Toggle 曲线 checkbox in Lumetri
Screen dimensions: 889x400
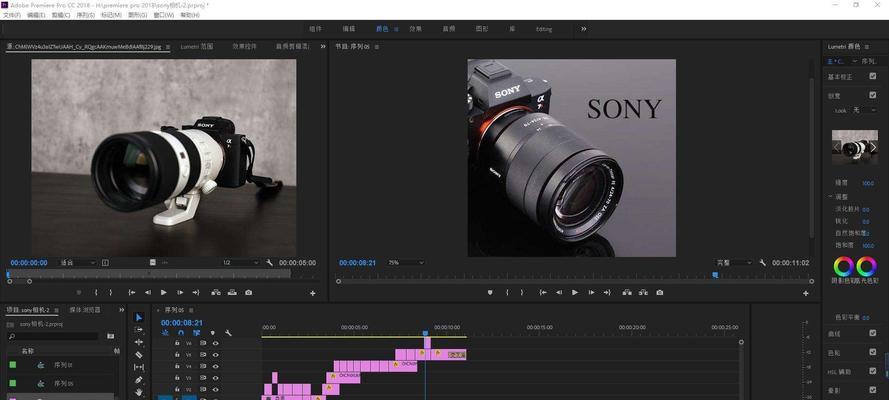[873, 333]
